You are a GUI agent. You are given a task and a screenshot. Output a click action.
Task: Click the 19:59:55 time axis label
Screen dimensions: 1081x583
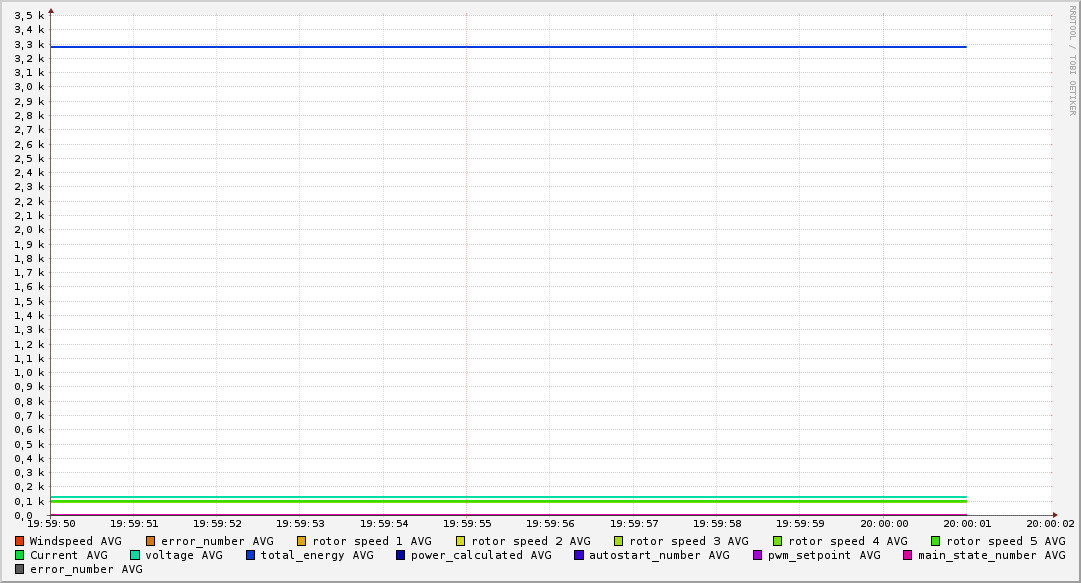click(467, 523)
